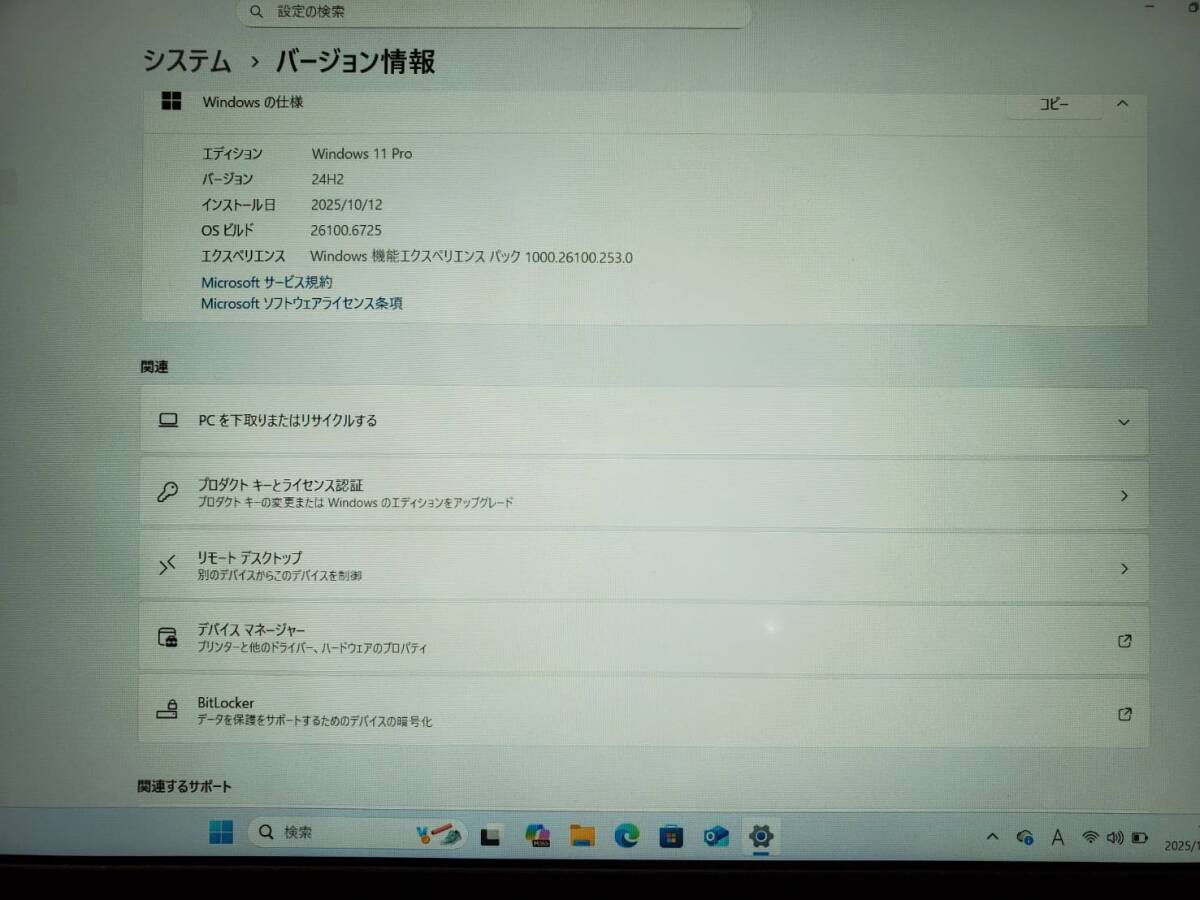Click the バージョン情報 page title
The image size is (1200, 900).
click(x=355, y=61)
